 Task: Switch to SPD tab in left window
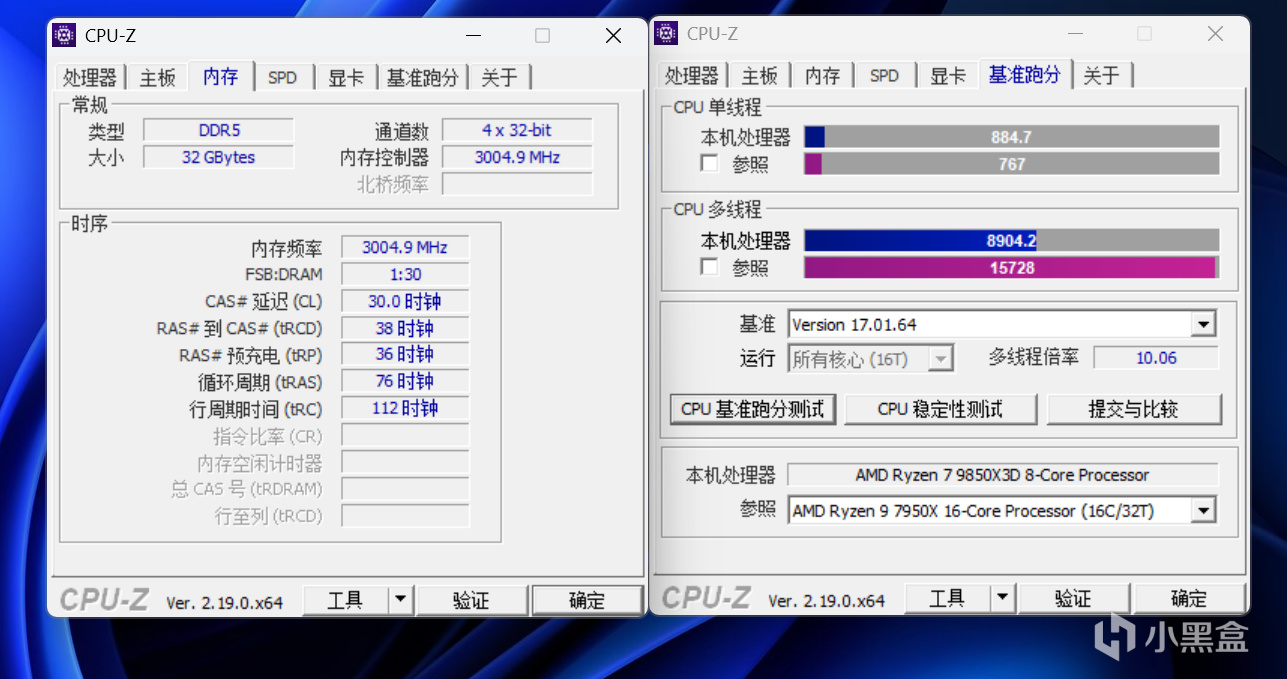(x=283, y=77)
